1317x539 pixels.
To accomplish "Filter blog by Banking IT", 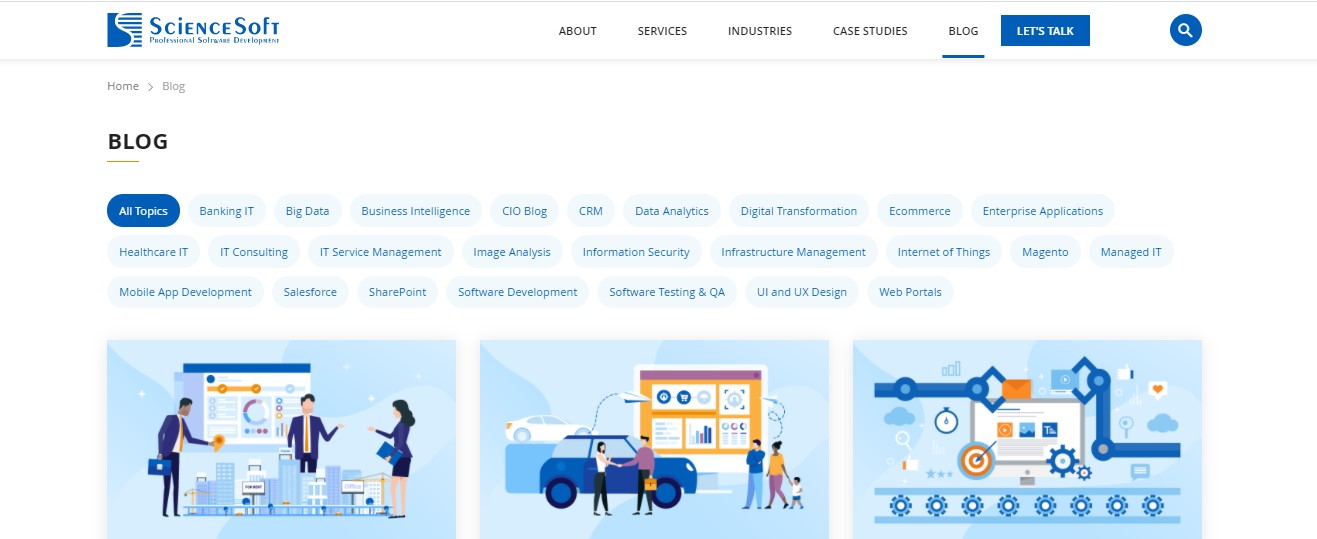I will 227,211.
